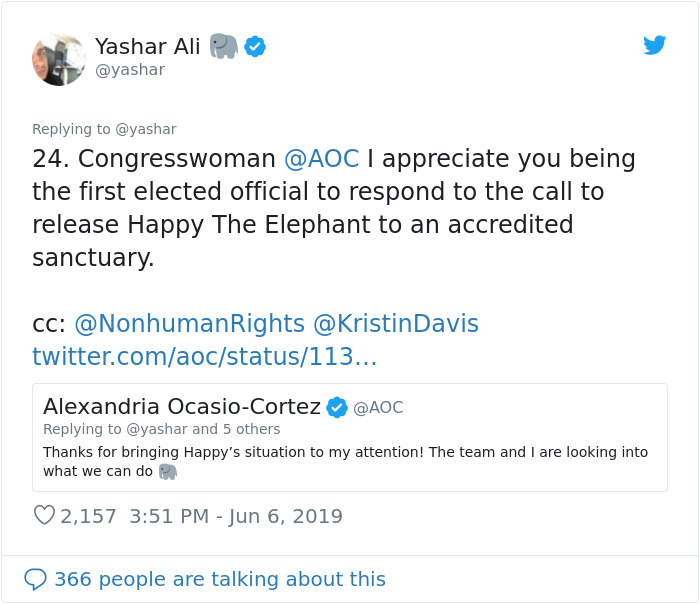This screenshot has height=604, width=700.
Task: Follow the twitter.com/aoc/status link
Action: pyautogui.click(x=205, y=356)
